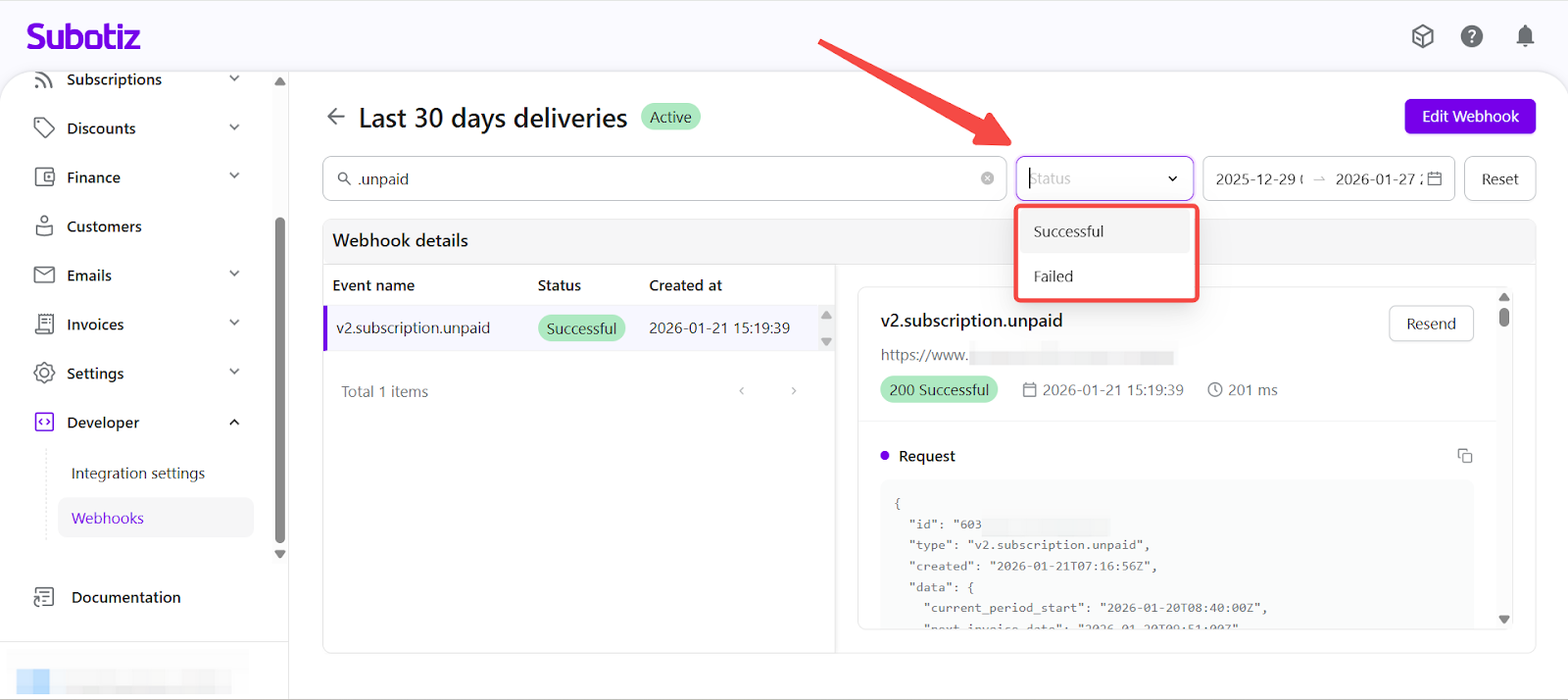
Task: Click the Customers sidebar icon
Action: [x=44, y=226]
